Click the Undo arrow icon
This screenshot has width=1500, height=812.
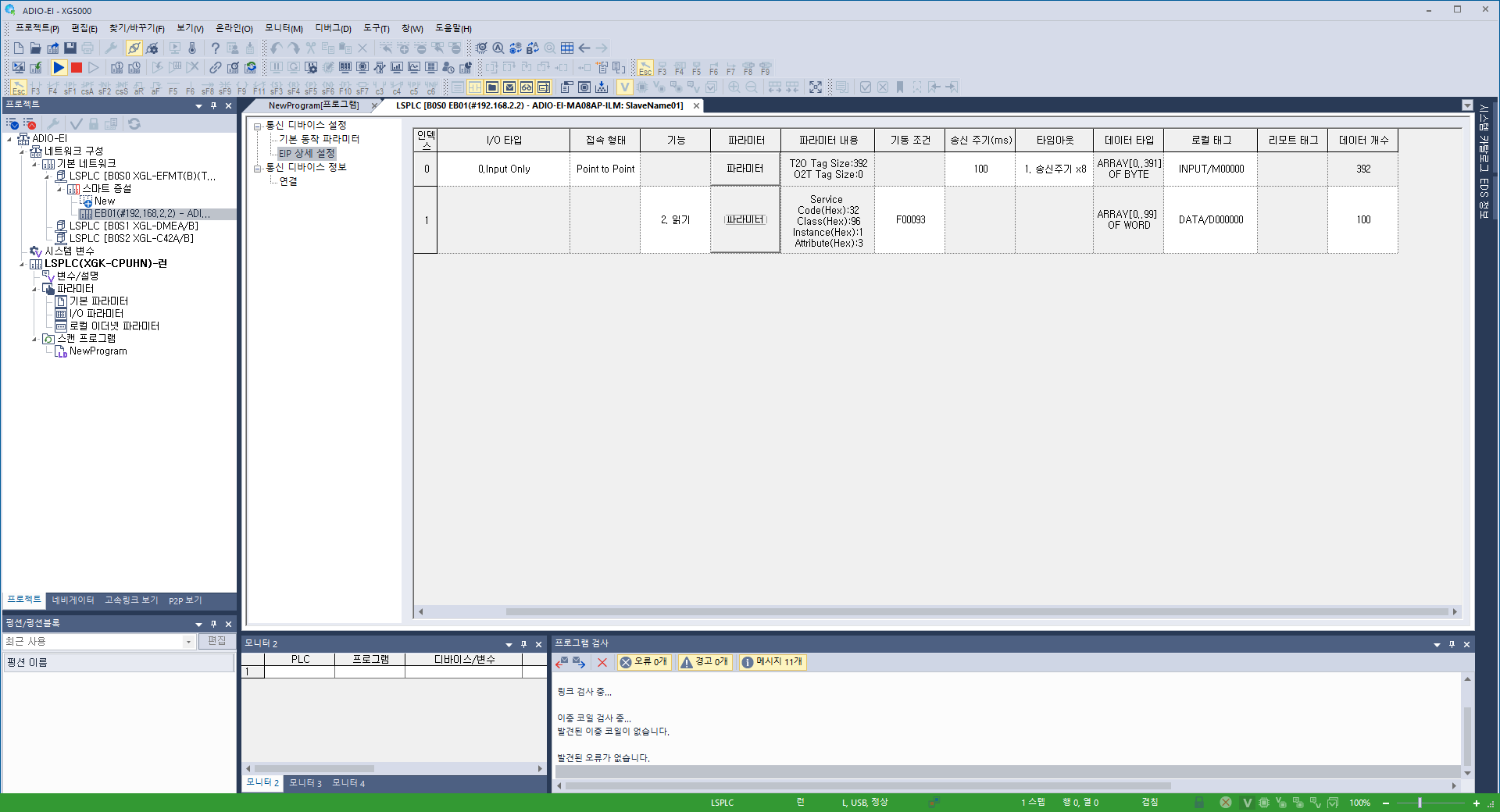[276, 48]
